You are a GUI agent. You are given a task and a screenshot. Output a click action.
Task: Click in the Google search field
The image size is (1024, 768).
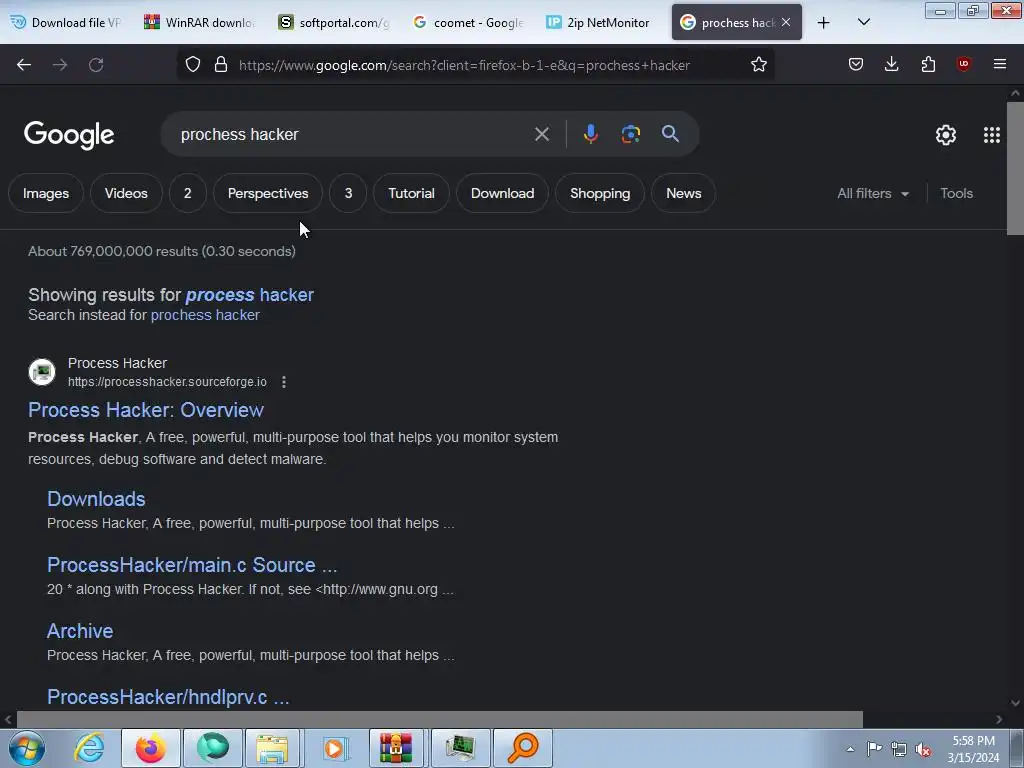pyautogui.click(x=353, y=135)
